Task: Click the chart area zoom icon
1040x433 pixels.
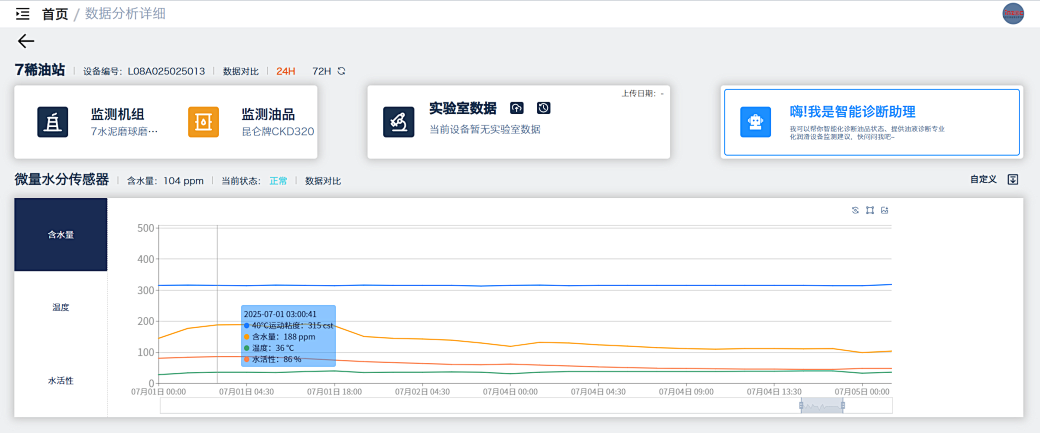Action: point(870,210)
